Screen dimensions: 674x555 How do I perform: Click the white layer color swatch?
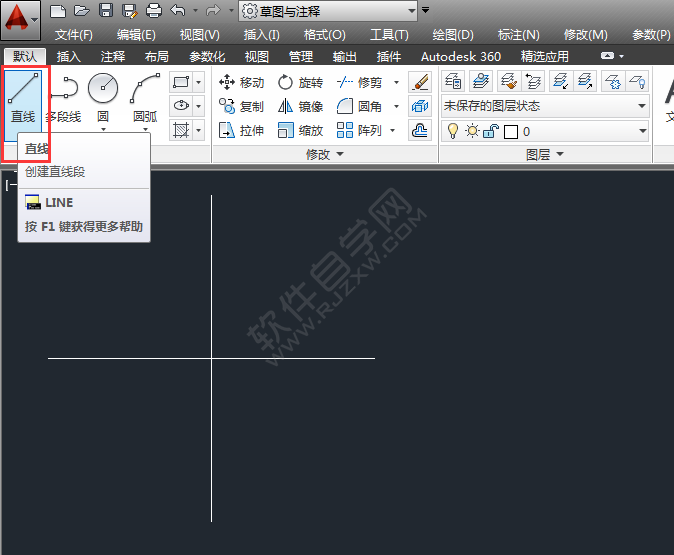pos(511,131)
